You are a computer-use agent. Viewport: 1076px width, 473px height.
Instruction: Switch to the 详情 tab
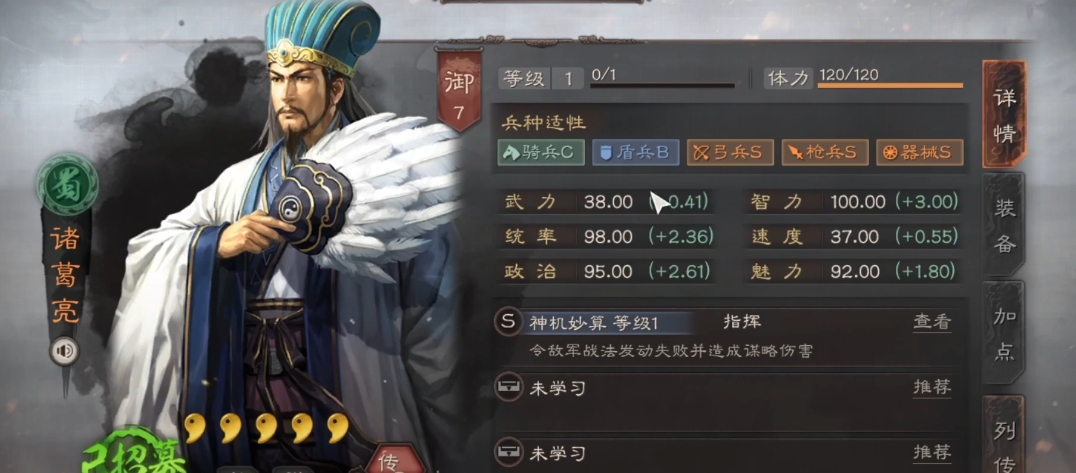pyautogui.click(x=1004, y=115)
